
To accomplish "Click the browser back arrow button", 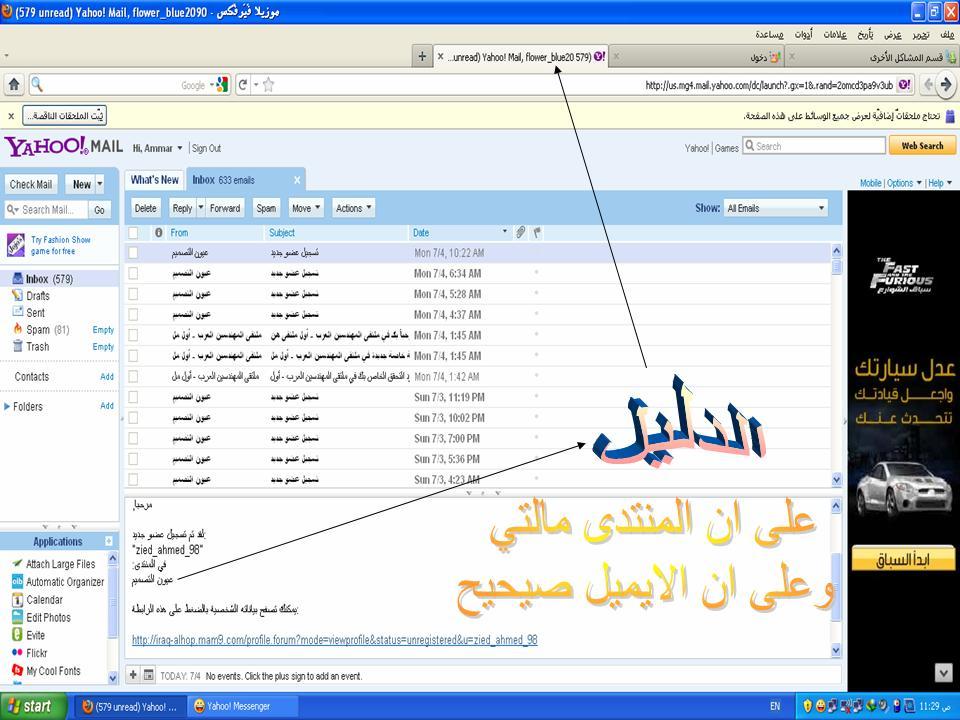I will 928,84.
